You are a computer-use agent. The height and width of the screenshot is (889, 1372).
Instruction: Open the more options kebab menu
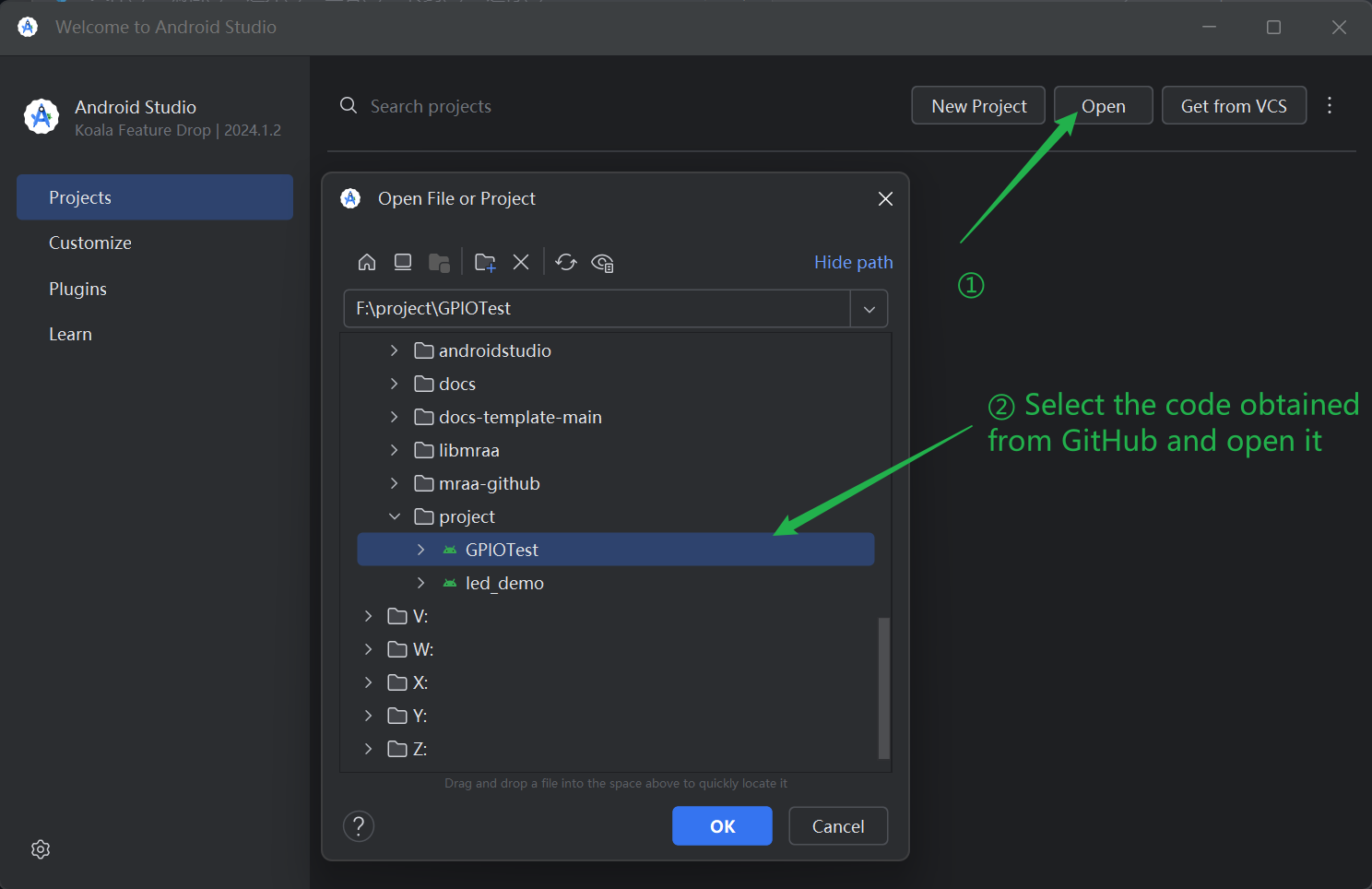[x=1330, y=105]
